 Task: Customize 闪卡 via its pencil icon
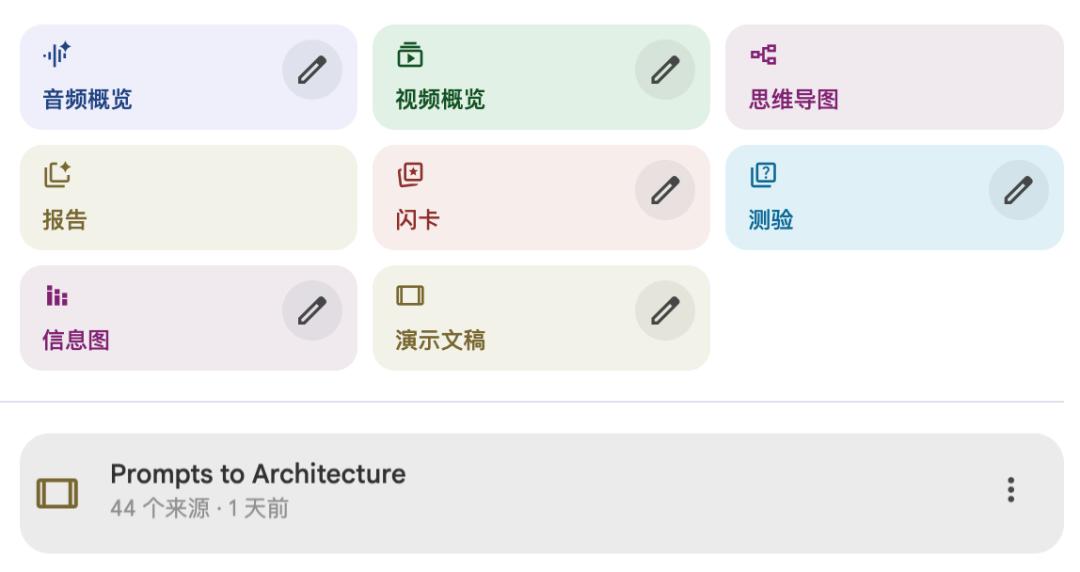coord(665,190)
